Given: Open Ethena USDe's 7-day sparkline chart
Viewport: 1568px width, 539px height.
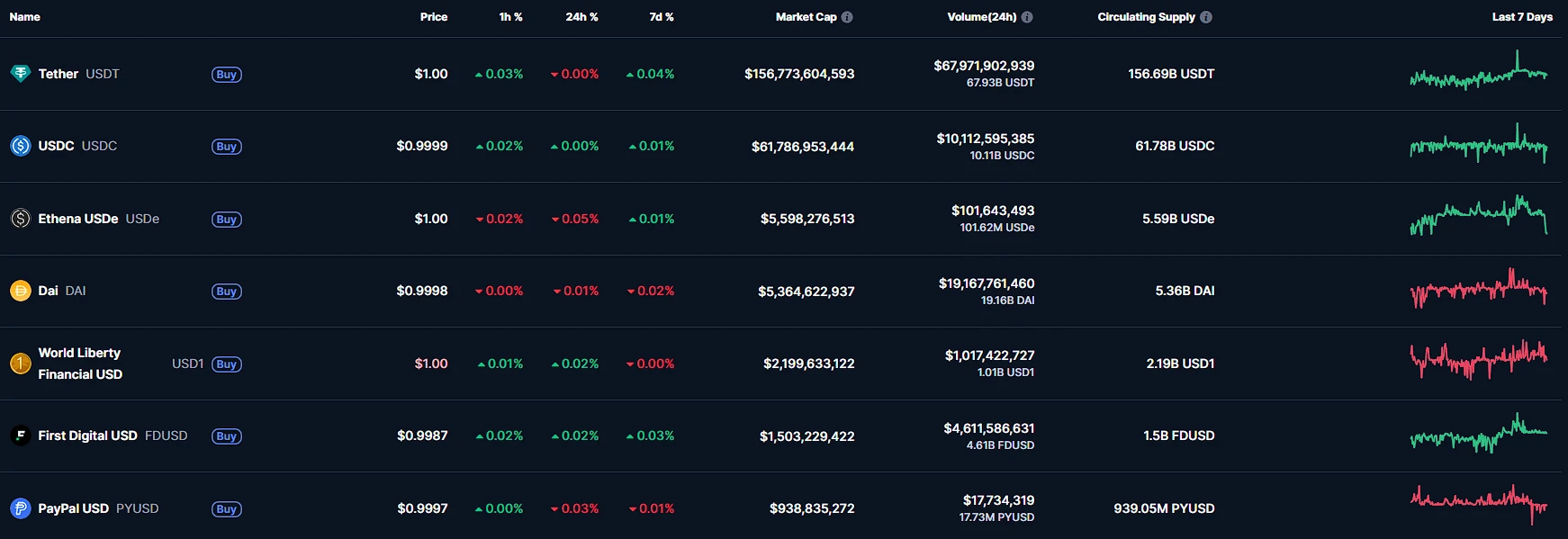Looking at the screenshot, I should (1479, 216).
